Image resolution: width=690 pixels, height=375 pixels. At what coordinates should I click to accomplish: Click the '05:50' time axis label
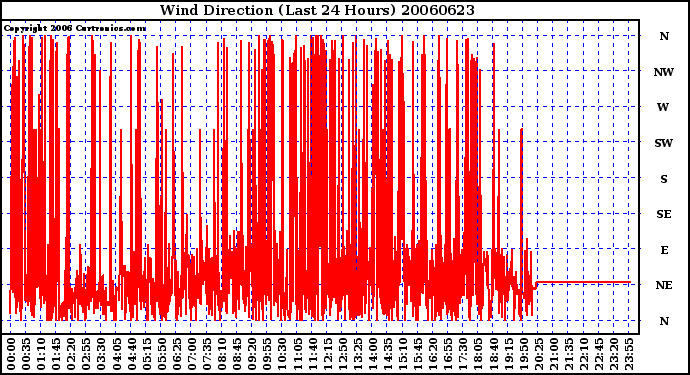(x=161, y=354)
